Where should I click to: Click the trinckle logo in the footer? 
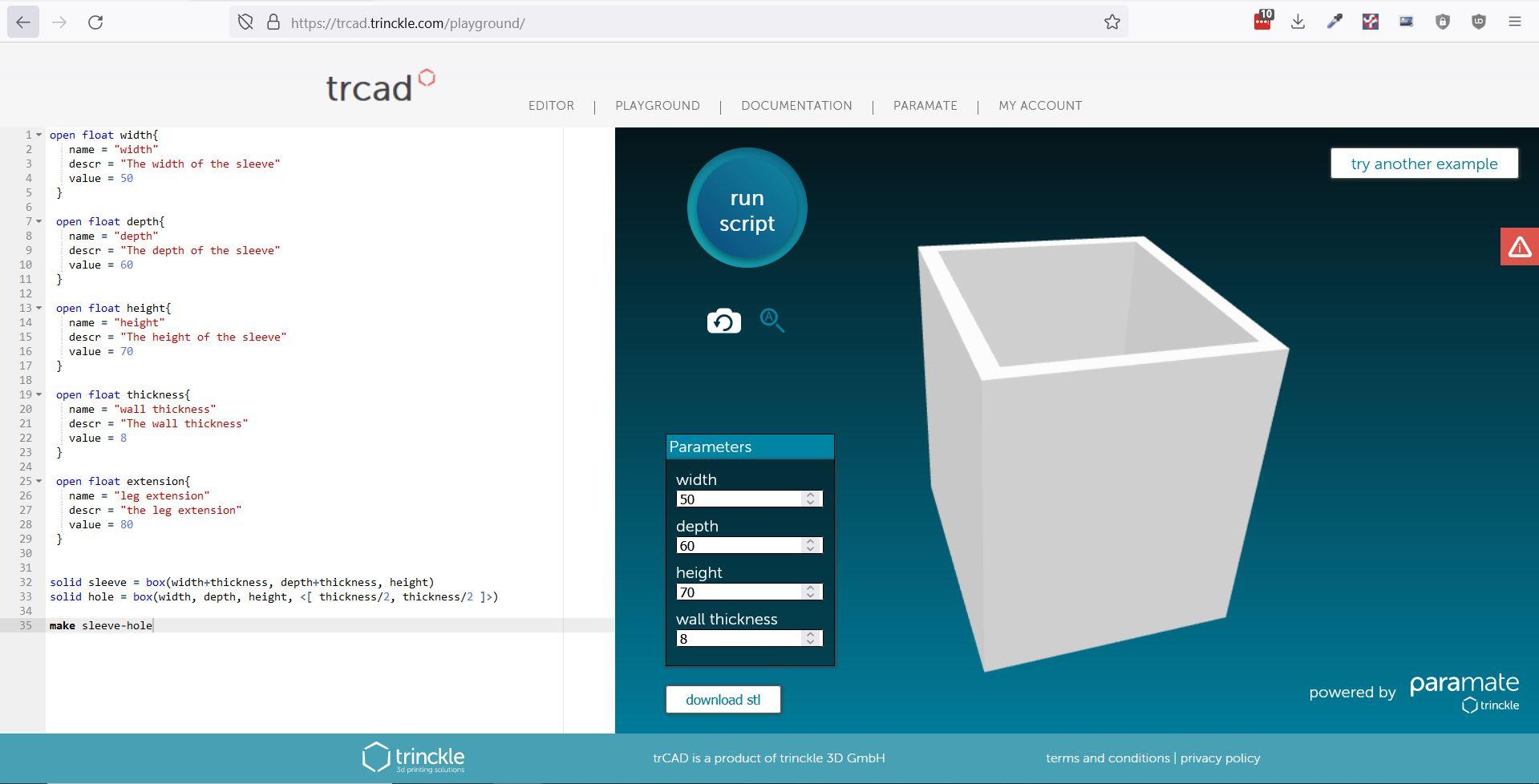[414, 756]
